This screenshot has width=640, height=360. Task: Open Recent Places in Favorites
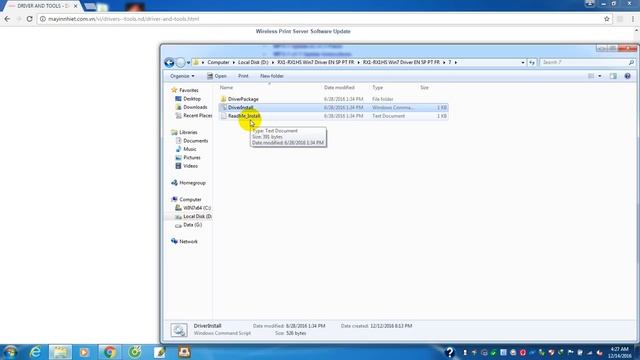tap(198, 116)
